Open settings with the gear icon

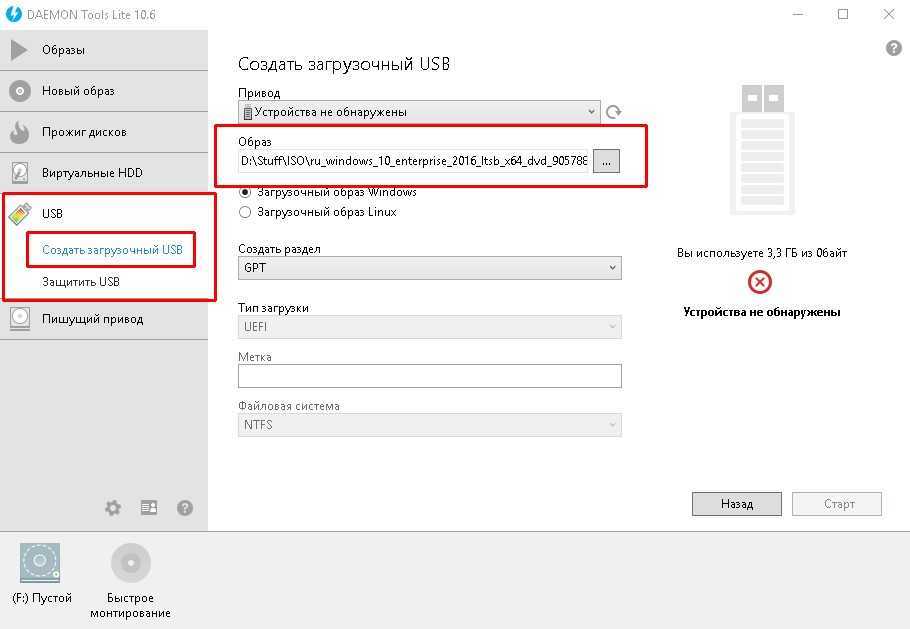tap(113, 508)
